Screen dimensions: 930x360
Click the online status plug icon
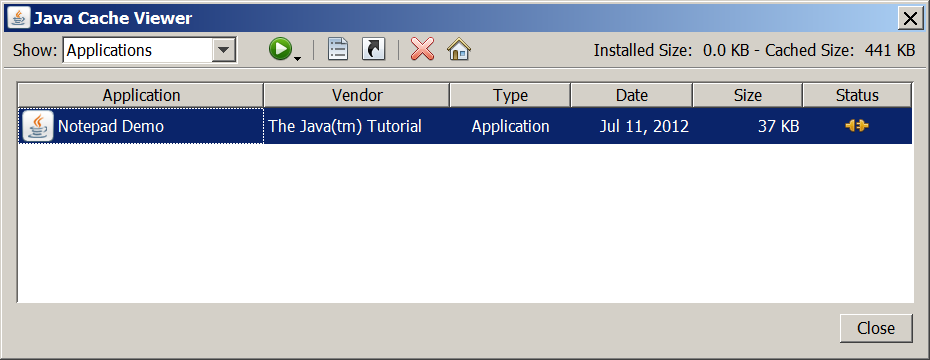857,126
